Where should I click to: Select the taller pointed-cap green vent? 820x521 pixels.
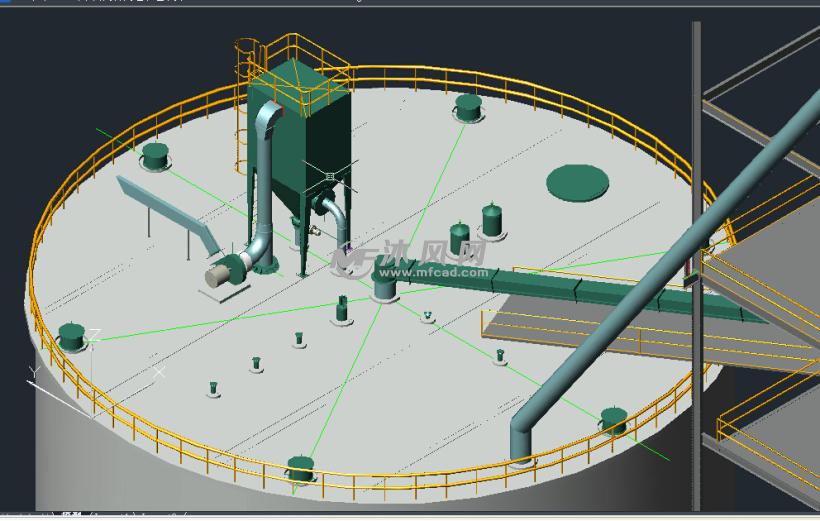pyautogui.click(x=492, y=219)
